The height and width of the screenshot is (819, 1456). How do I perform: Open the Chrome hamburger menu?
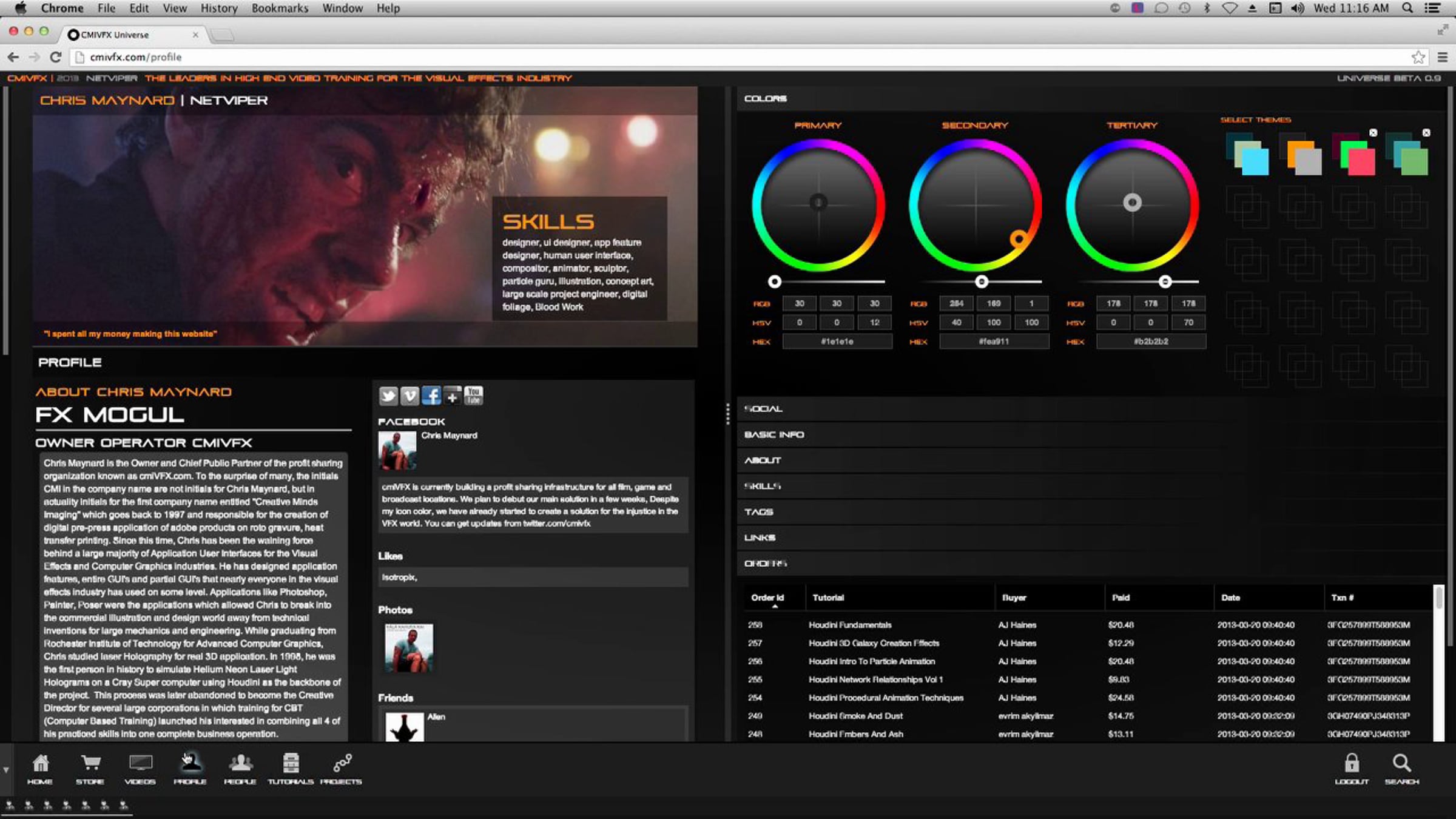pos(1443,57)
